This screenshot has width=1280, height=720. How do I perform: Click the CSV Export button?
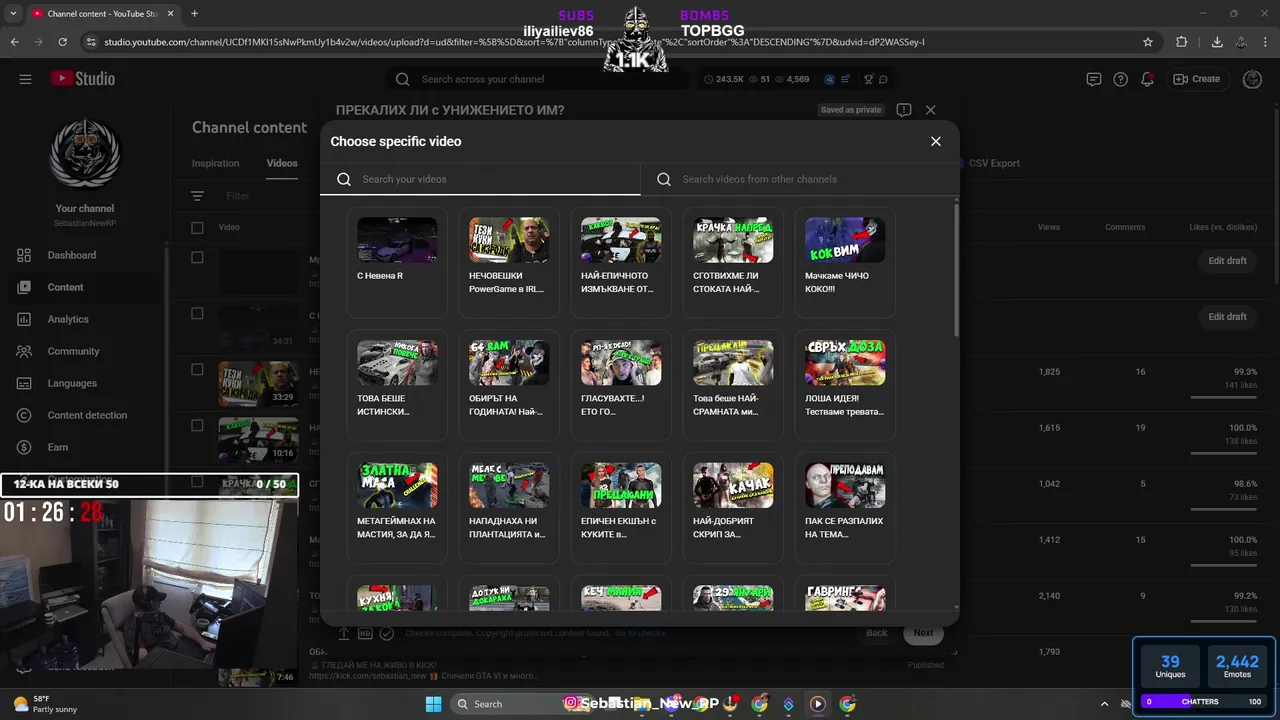point(994,163)
